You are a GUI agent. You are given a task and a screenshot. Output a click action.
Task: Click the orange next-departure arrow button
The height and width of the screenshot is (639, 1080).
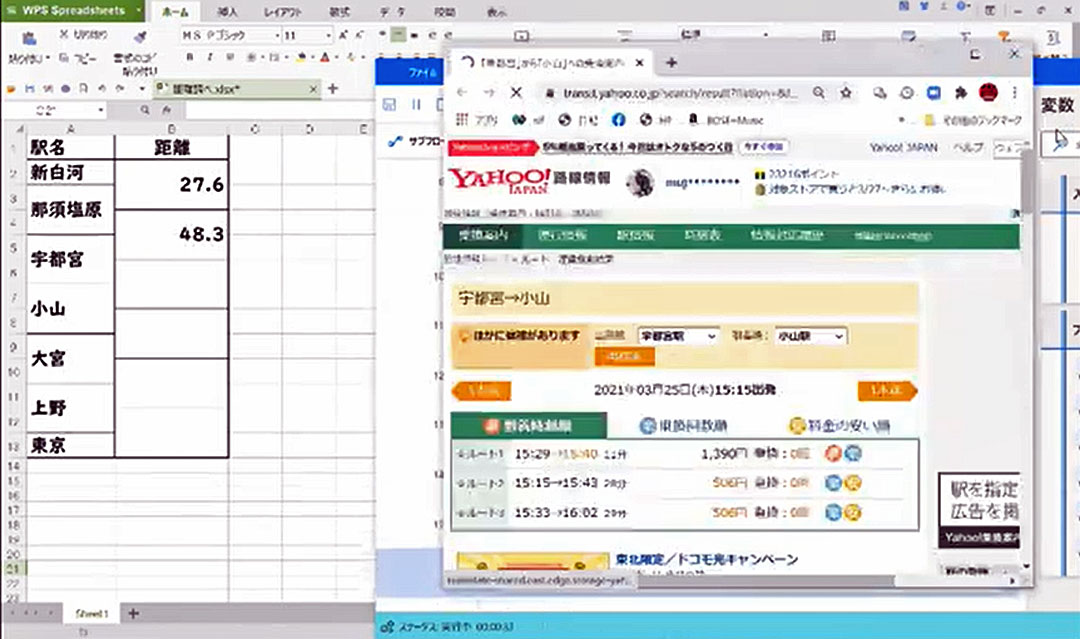pyautogui.click(x=887, y=390)
